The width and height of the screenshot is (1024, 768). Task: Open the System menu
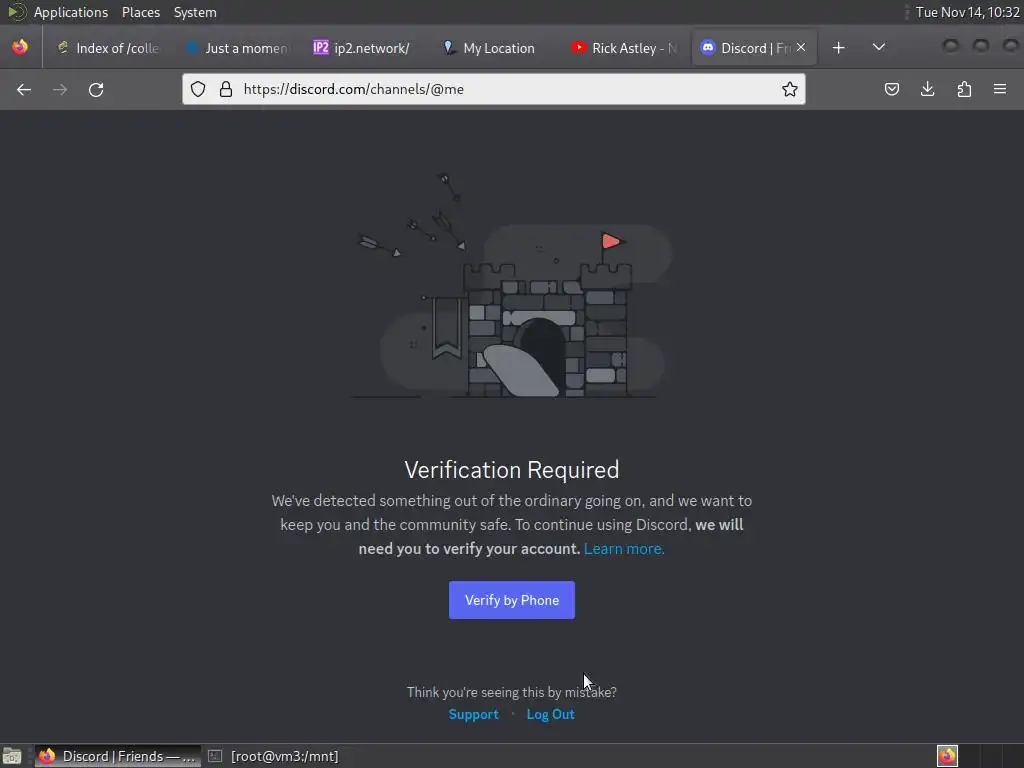point(195,12)
